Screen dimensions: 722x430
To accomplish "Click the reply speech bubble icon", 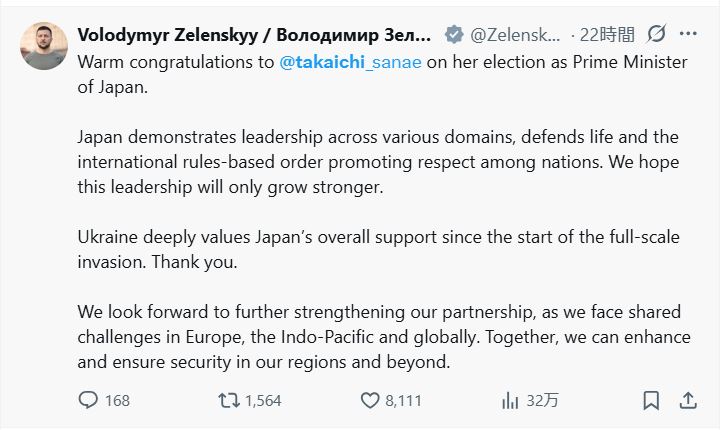I will (x=88, y=400).
